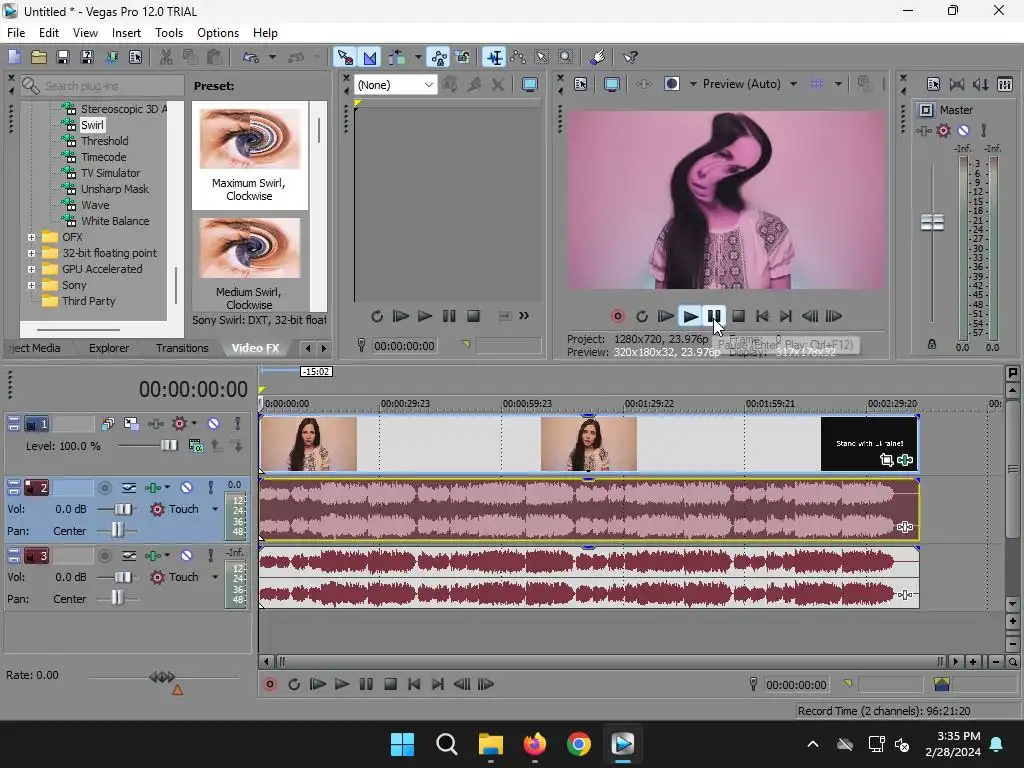
Task: Mute audio track 2
Action: click(x=186, y=488)
